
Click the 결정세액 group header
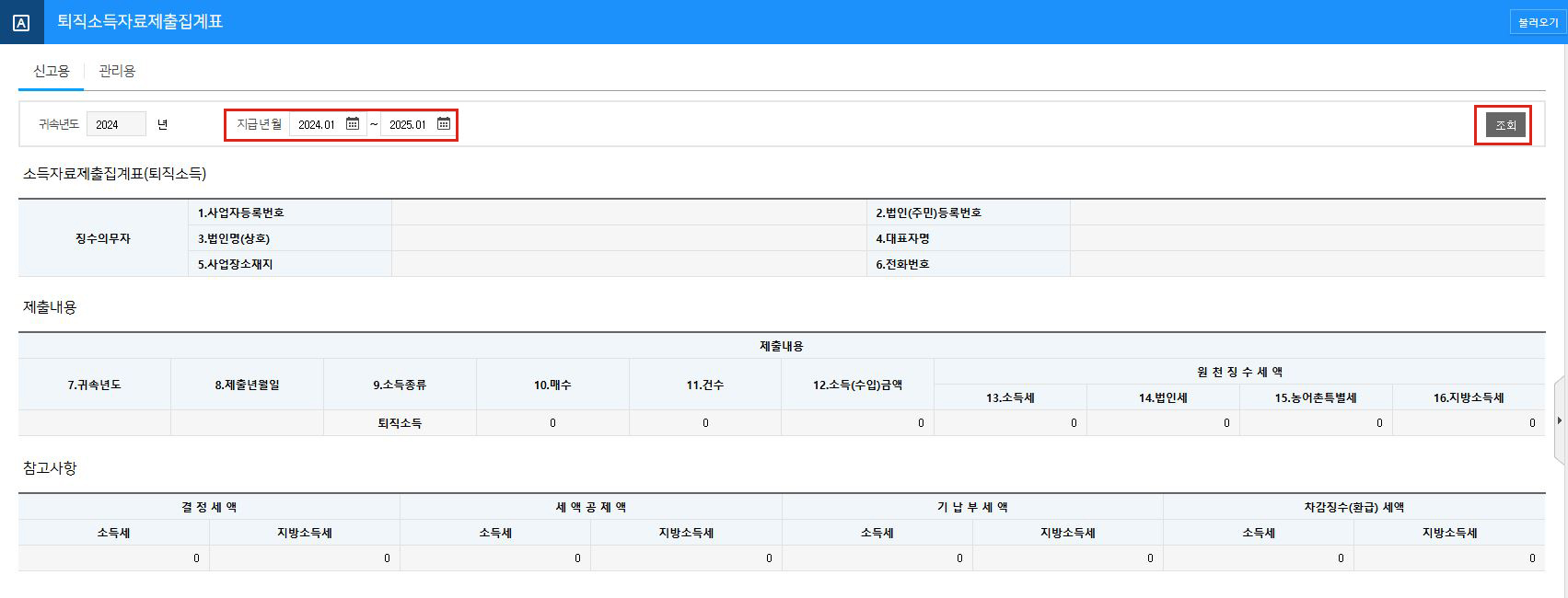pyautogui.click(x=209, y=507)
